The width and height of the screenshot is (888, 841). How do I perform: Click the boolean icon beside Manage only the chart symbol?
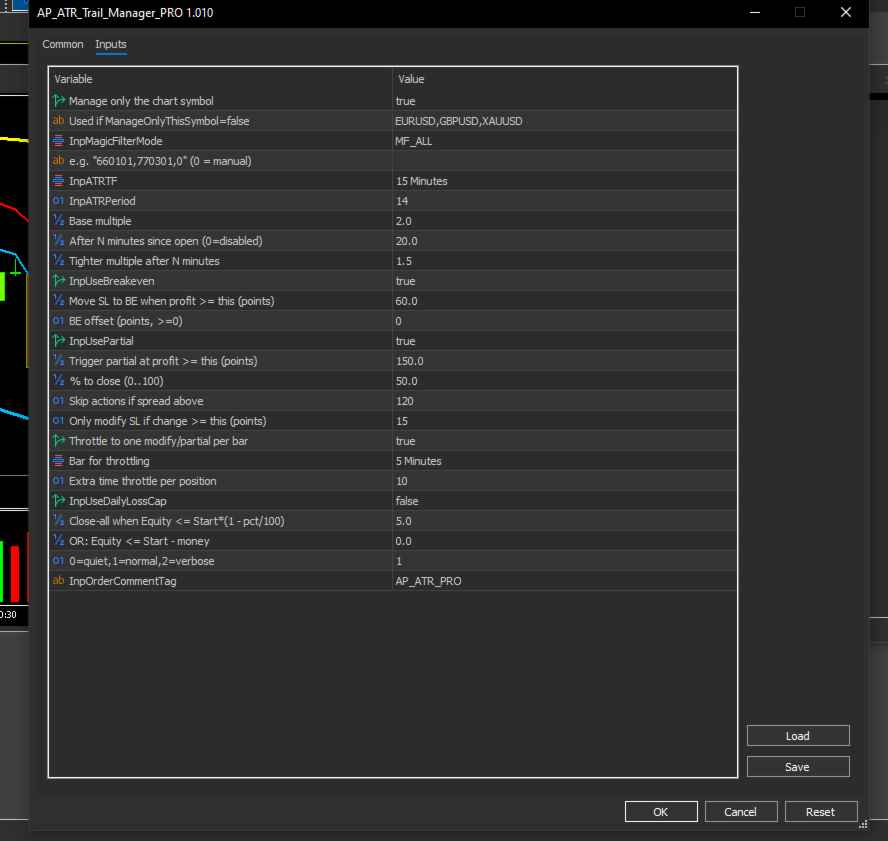(58, 101)
